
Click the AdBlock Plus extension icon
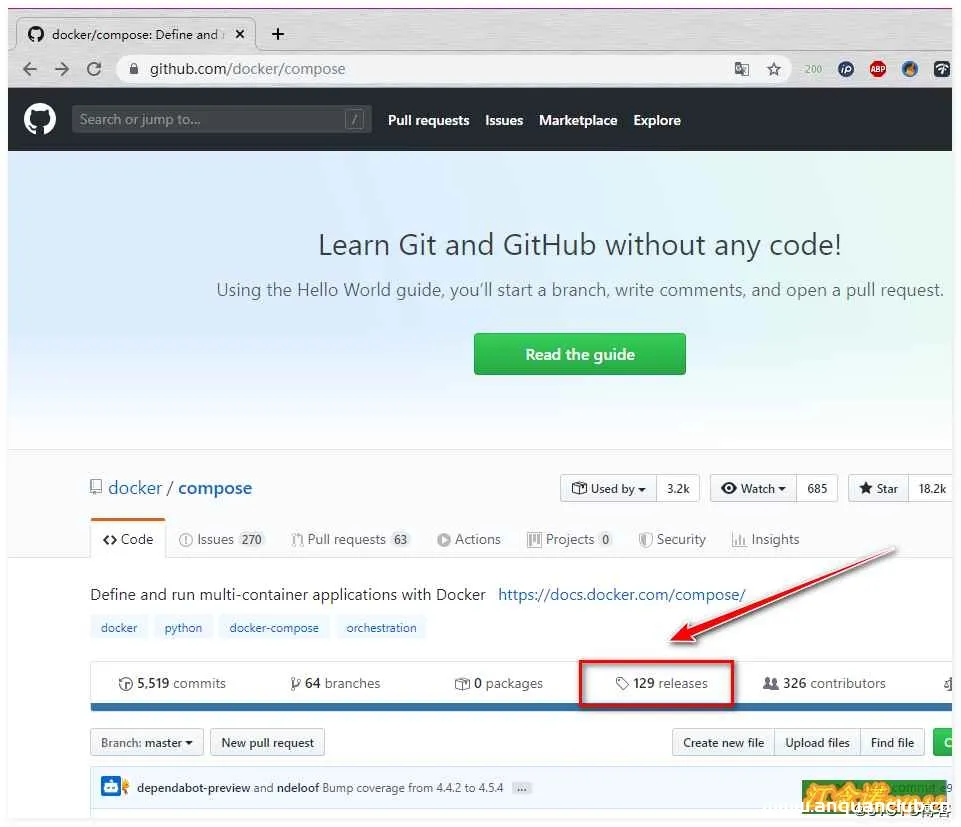point(878,69)
